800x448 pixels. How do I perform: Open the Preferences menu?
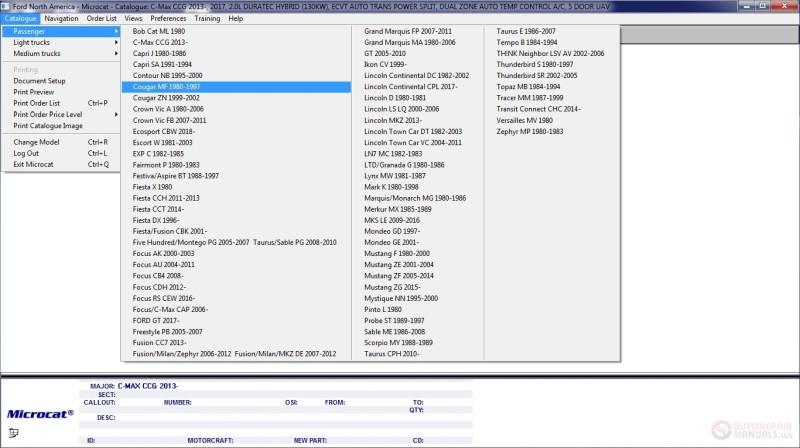point(168,18)
